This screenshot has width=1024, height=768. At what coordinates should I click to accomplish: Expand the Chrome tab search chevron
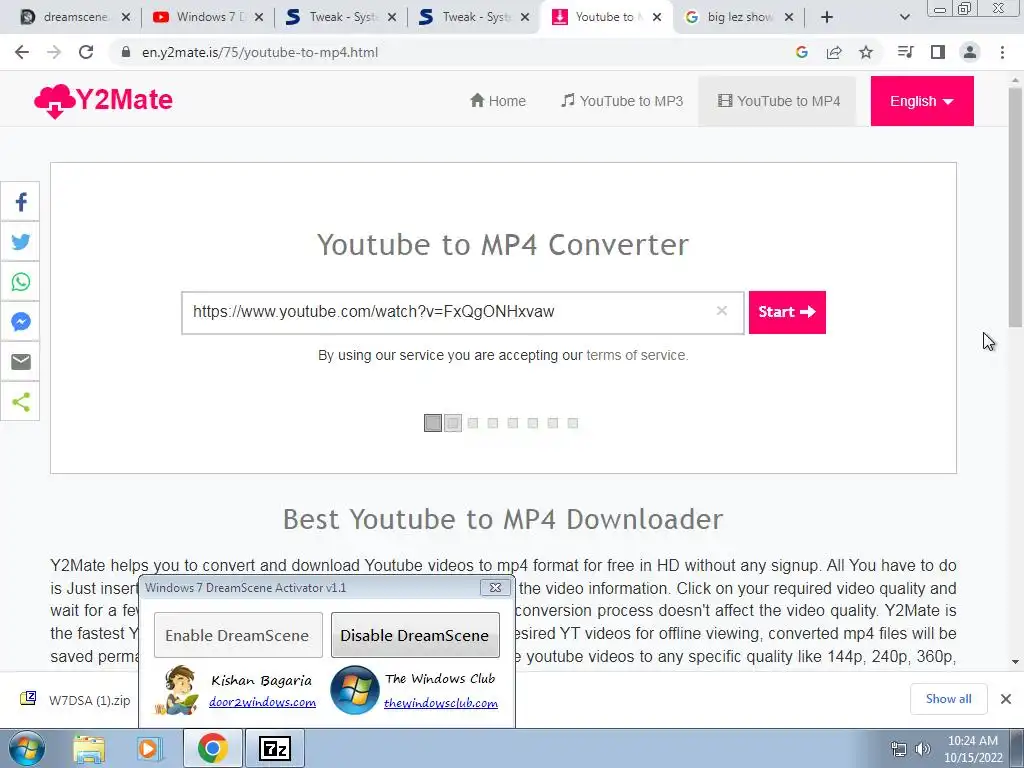[904, 17]
